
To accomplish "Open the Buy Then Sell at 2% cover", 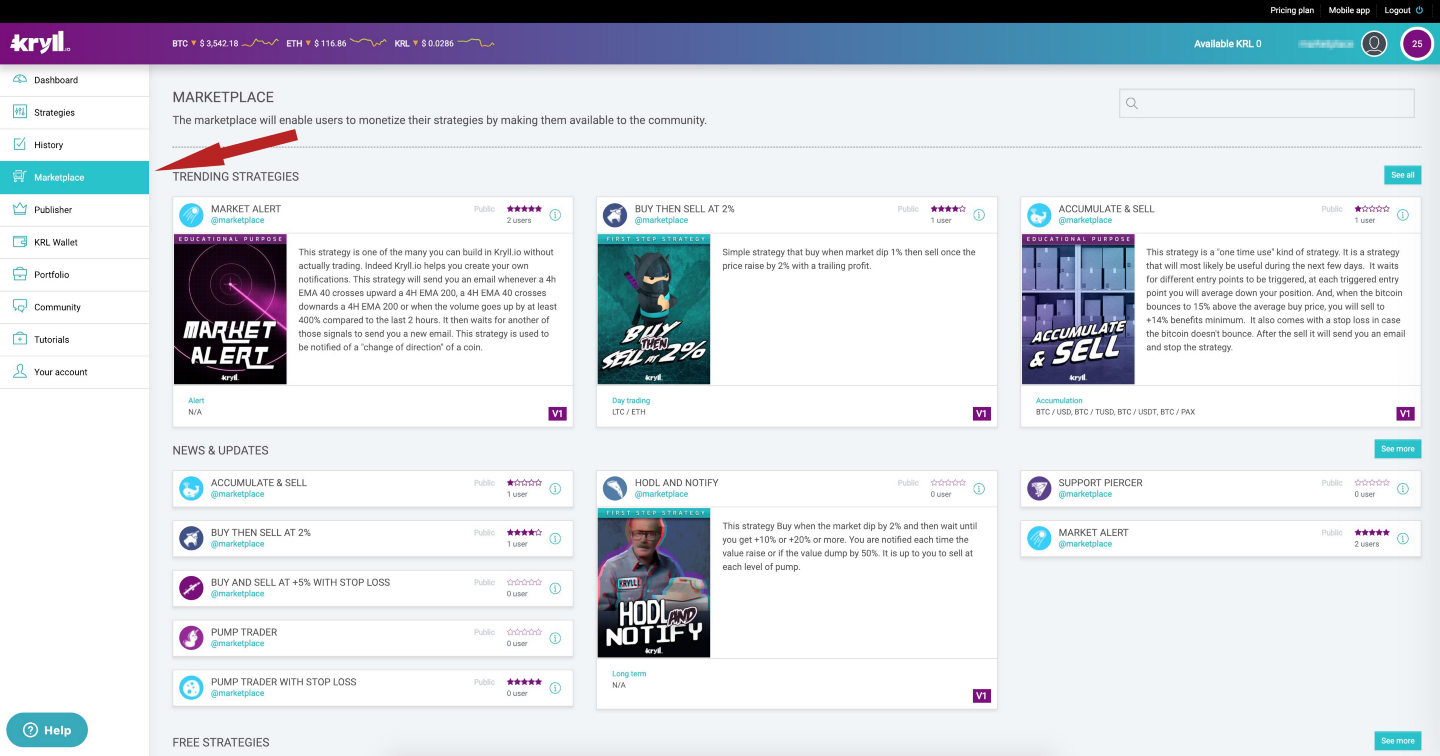I will coord(654,309).
